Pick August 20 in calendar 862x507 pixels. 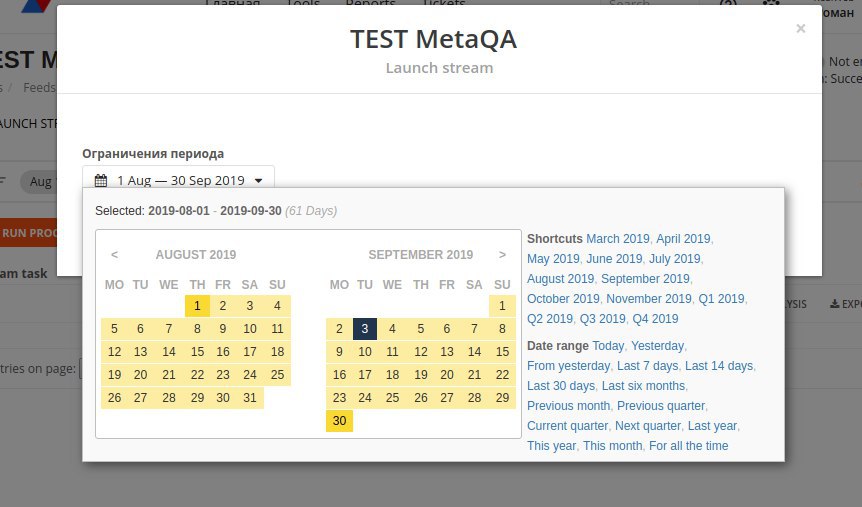click(x=140, y=374)
